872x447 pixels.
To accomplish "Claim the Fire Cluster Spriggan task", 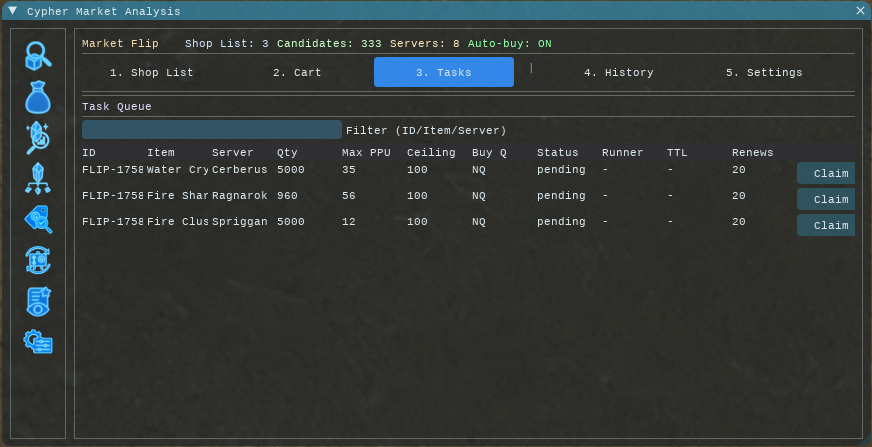I will coord(826,226).
